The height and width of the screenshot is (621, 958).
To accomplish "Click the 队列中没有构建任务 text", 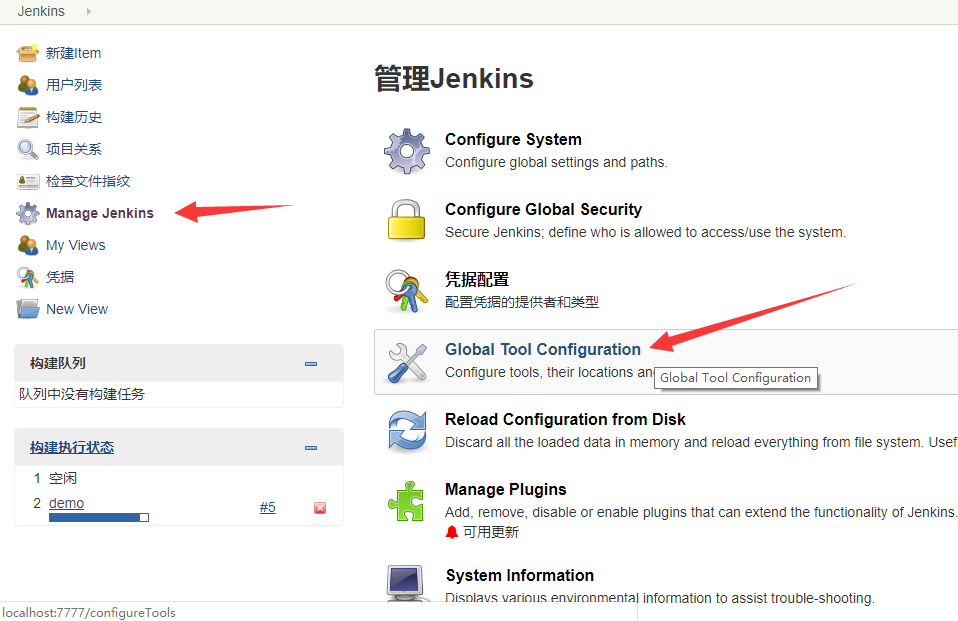I will click(x=82, y=394).
